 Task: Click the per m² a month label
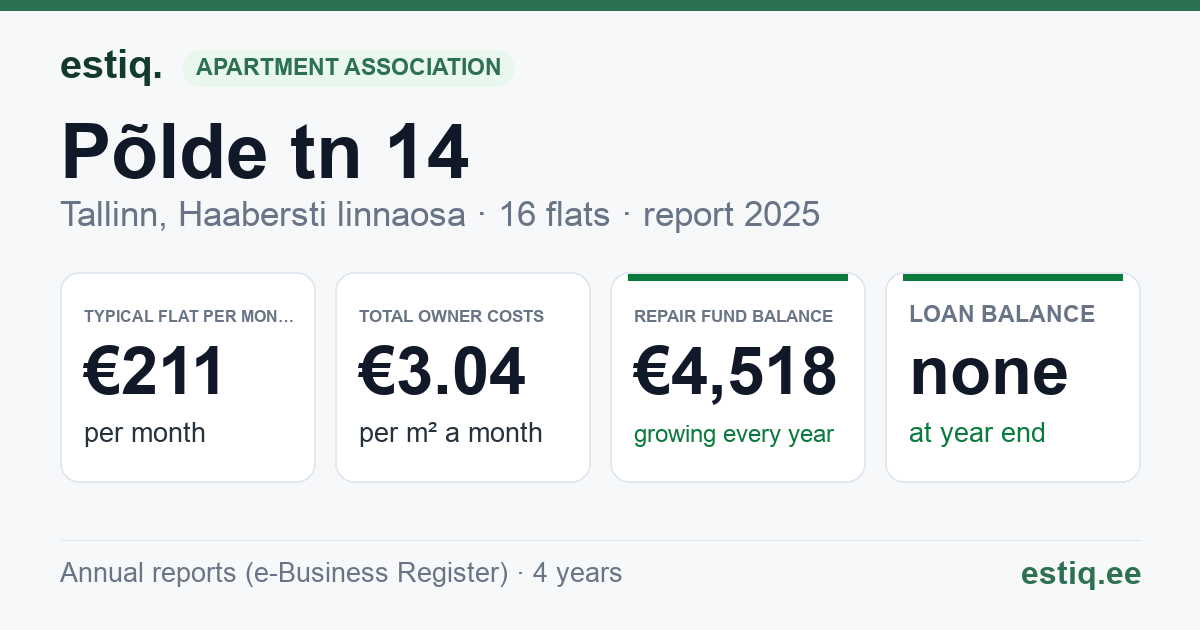click(x=451, y=433)
